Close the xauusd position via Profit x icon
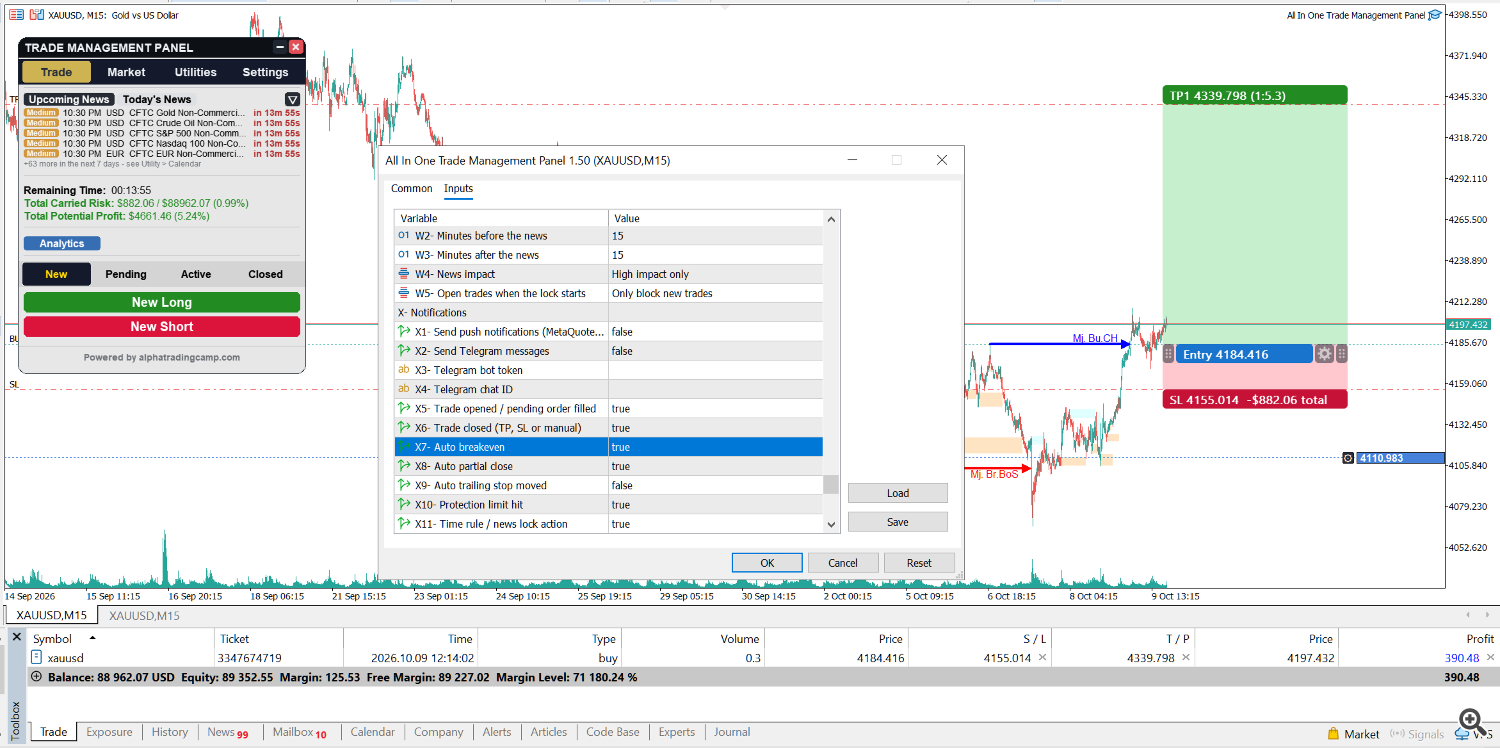The height and width of the screenshot is (748, 1500). point(1489,658)
